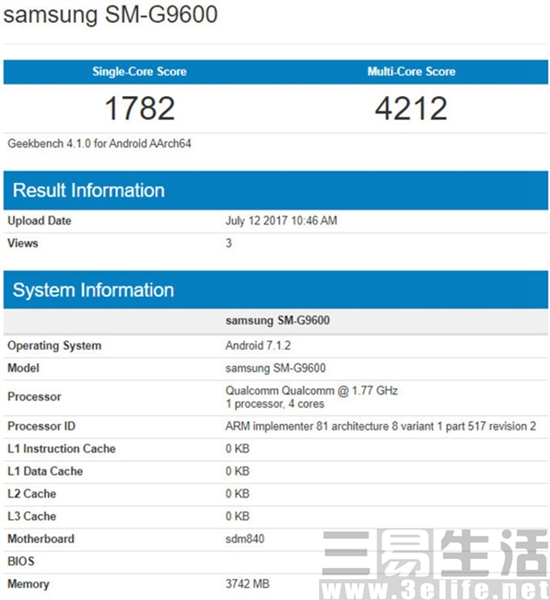Select the 'sdm840' motherboard value
Image resolution: width=550 pixels, height=600 pixels.
pyautogui.click(x=245, y=539)
